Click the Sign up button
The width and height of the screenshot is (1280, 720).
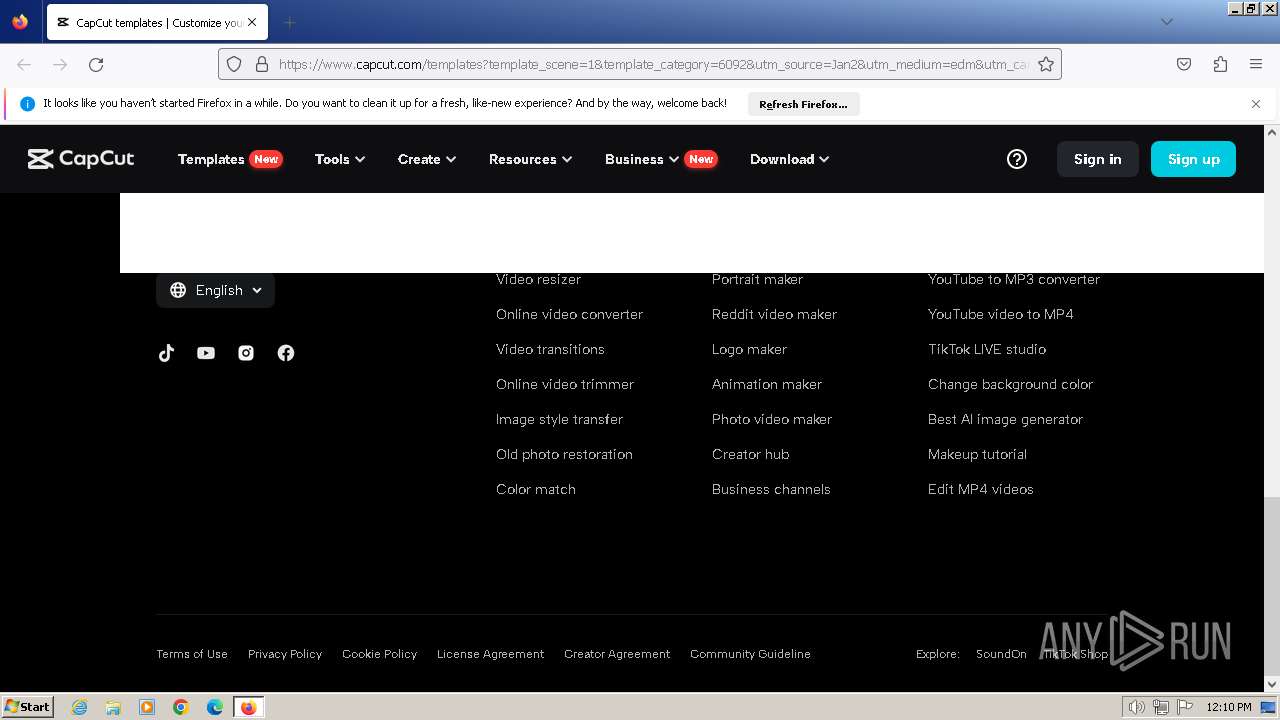pos(1194,159)
